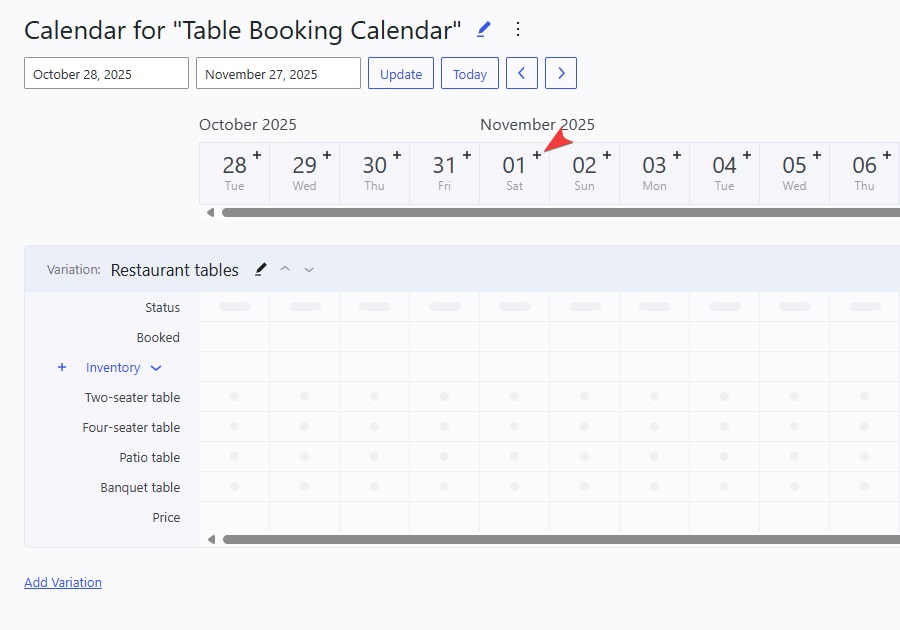The width and height of the screenshot is (900, 630).
Task: Click the Update button
Action: click(x=400, y=73)
